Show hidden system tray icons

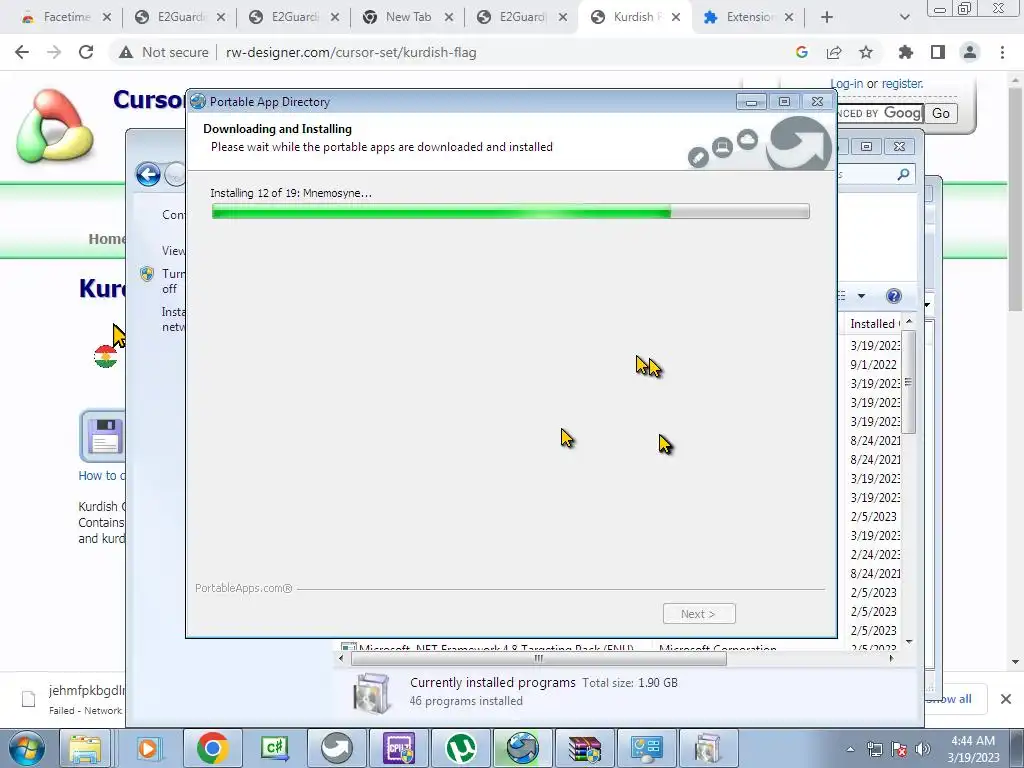point(850,750)
